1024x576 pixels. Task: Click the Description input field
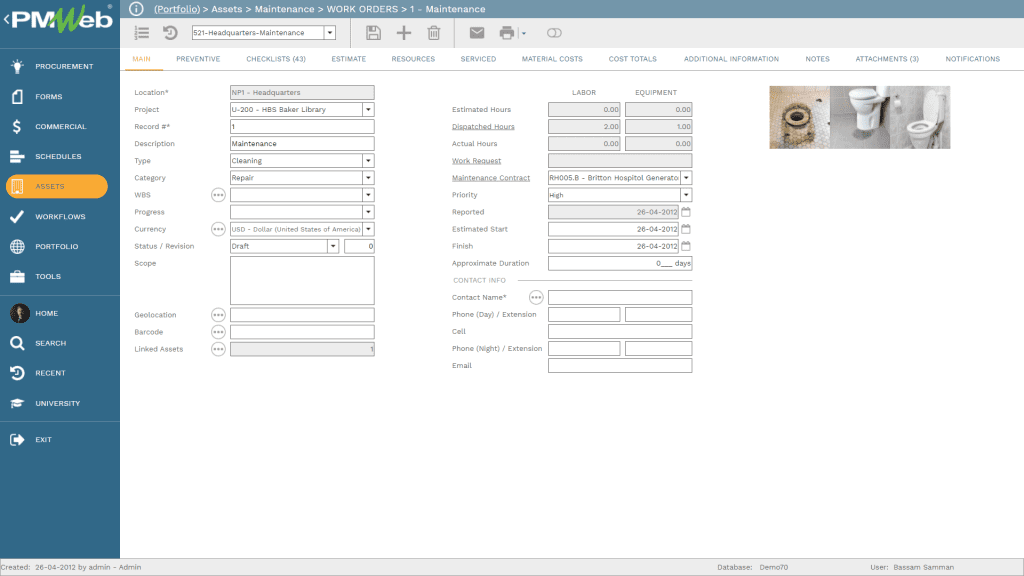pyautogui.click(x=302, y=144)
